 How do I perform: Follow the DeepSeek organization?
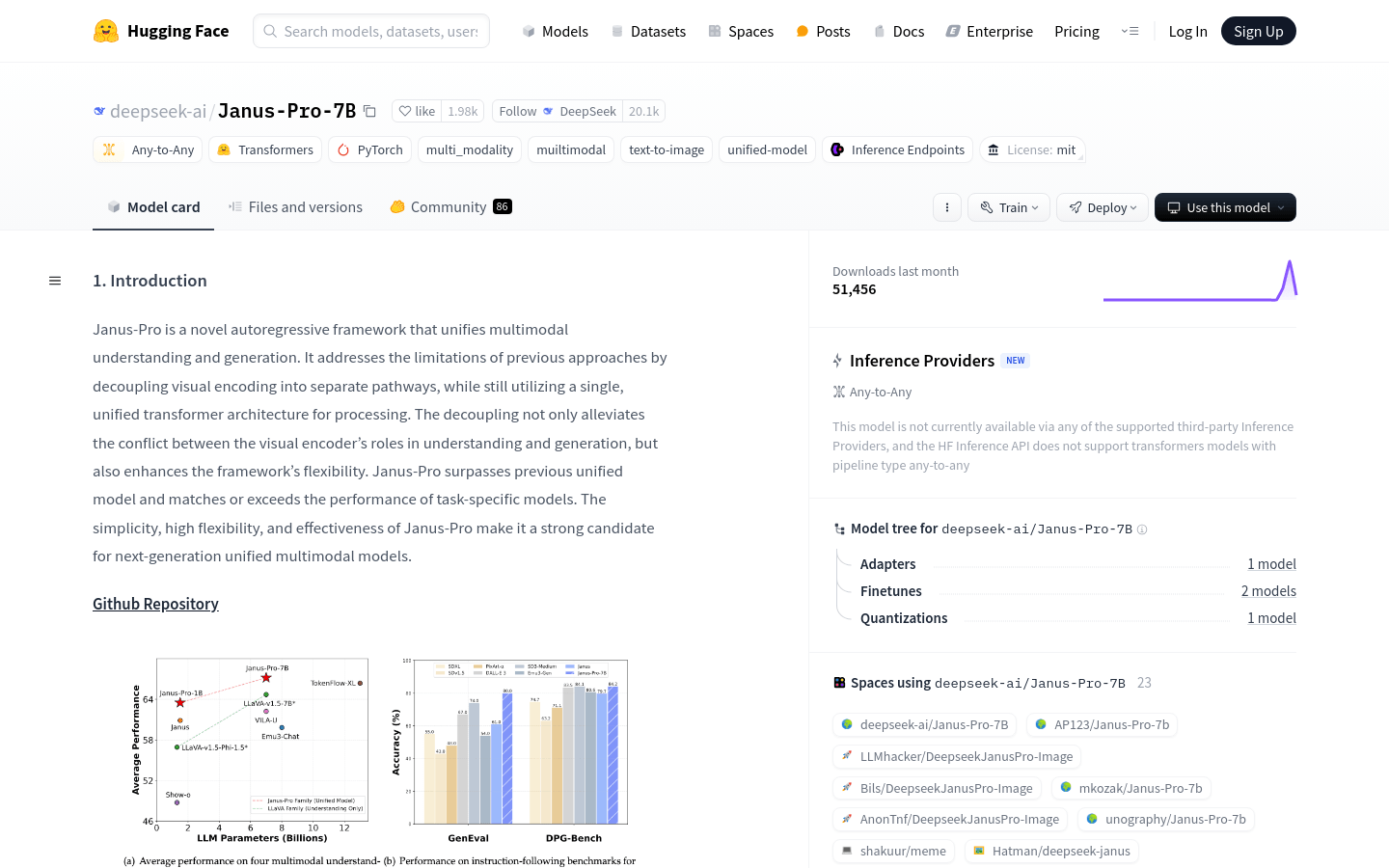tap(557, 111)
